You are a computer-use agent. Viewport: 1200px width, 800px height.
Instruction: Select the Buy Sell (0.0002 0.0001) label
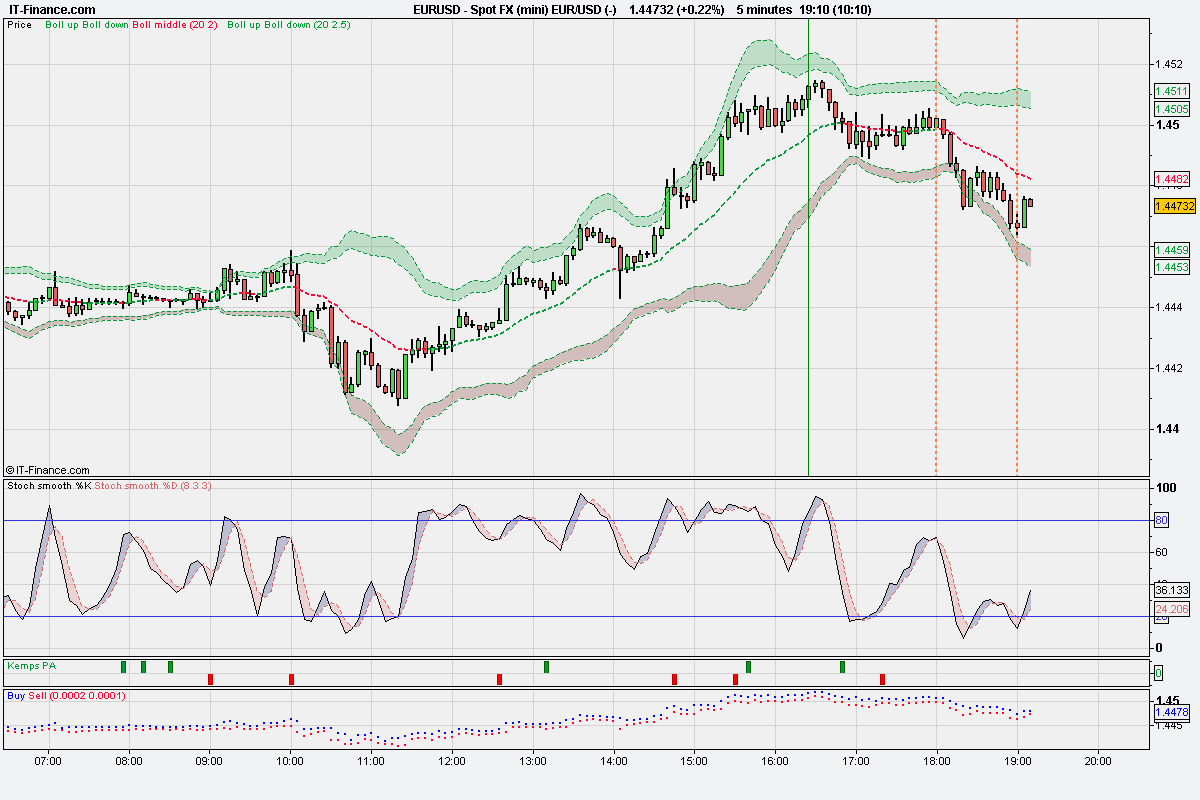65,694
